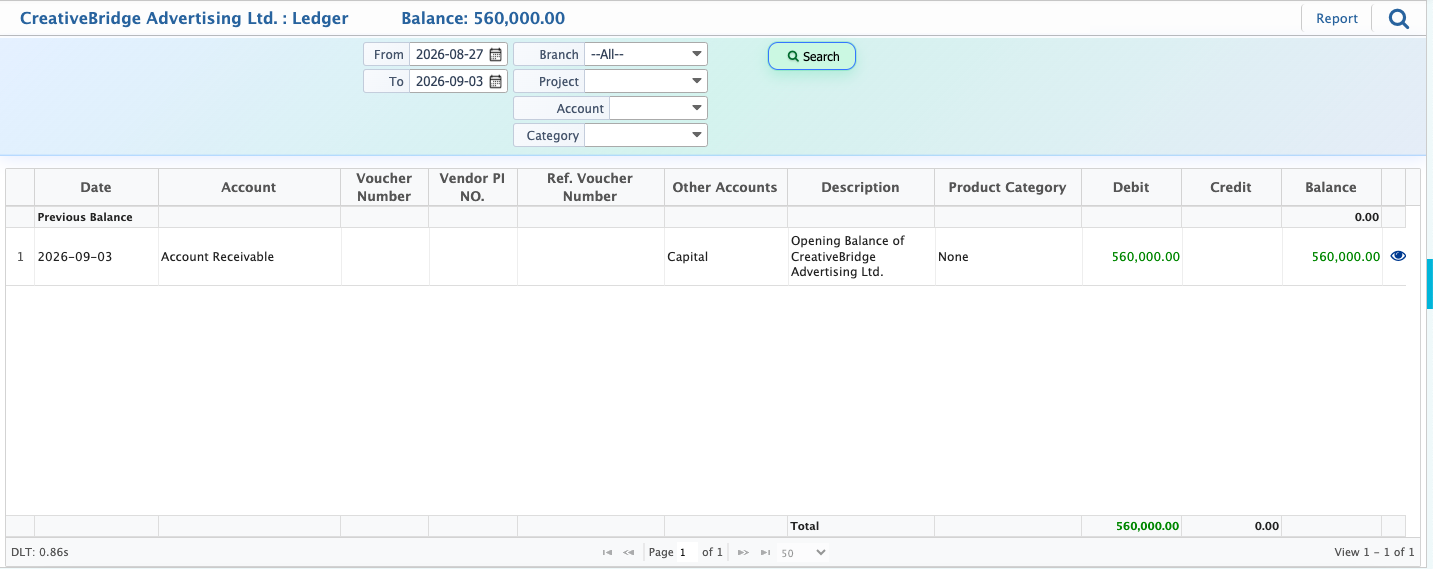Click the total credit 0.00 in footer
1433x569 pixels.
coord(1267,526)
